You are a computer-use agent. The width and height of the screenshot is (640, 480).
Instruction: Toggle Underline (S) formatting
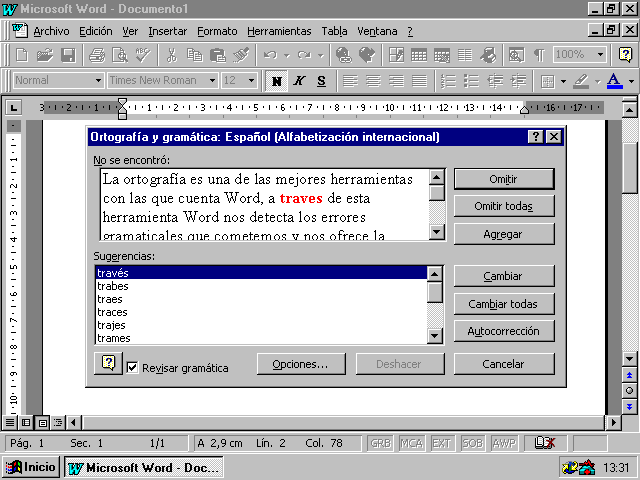[322, 81]
